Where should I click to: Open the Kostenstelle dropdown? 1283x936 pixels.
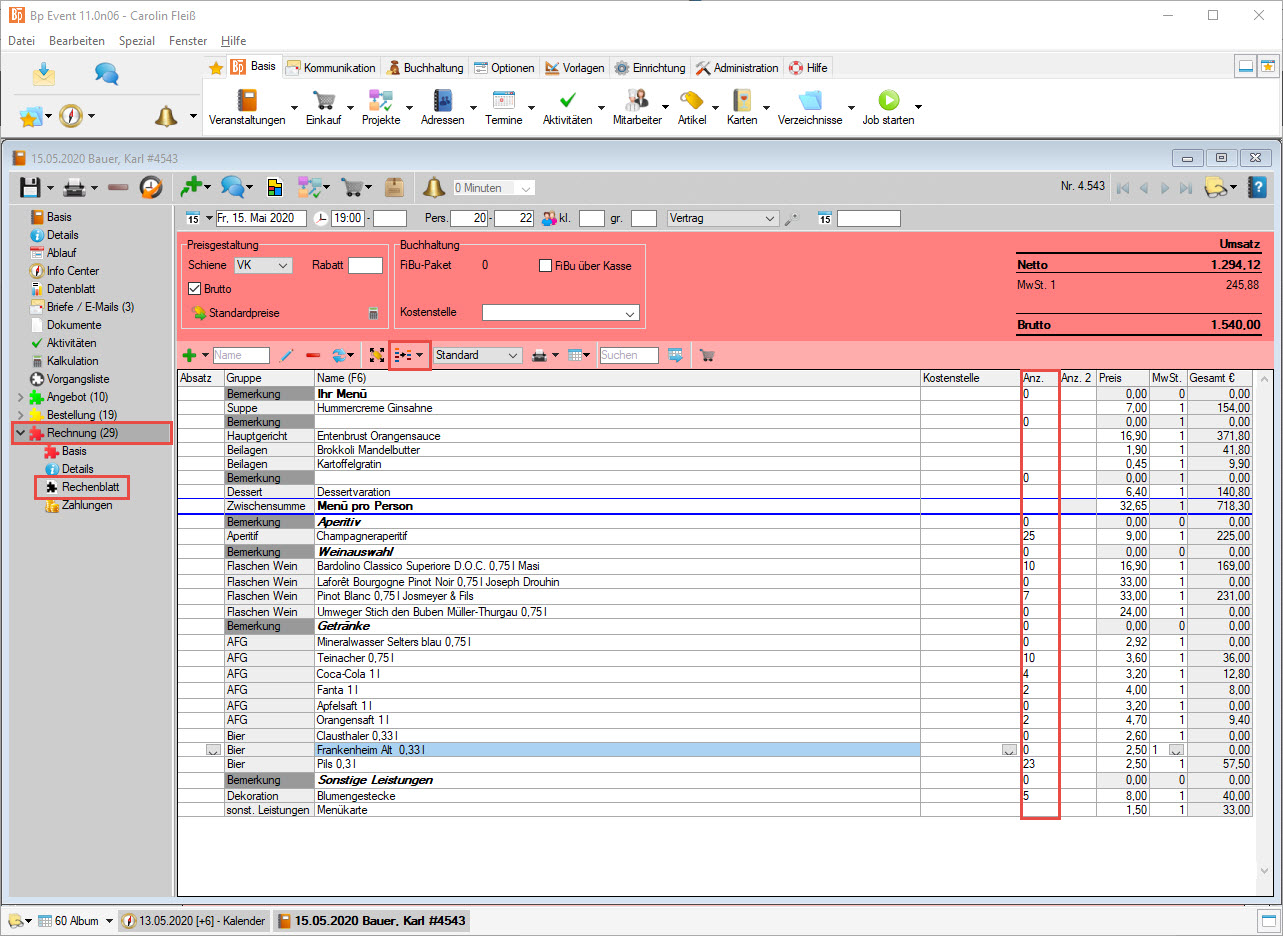click(x=630, y=313)
